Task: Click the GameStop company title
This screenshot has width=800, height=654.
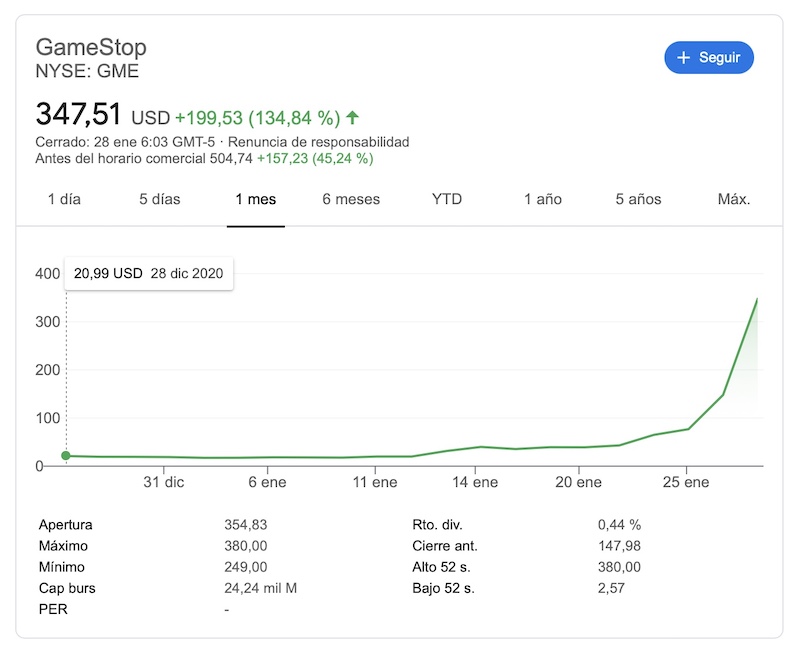Action: pyautogui.click(x=91, y=47)
